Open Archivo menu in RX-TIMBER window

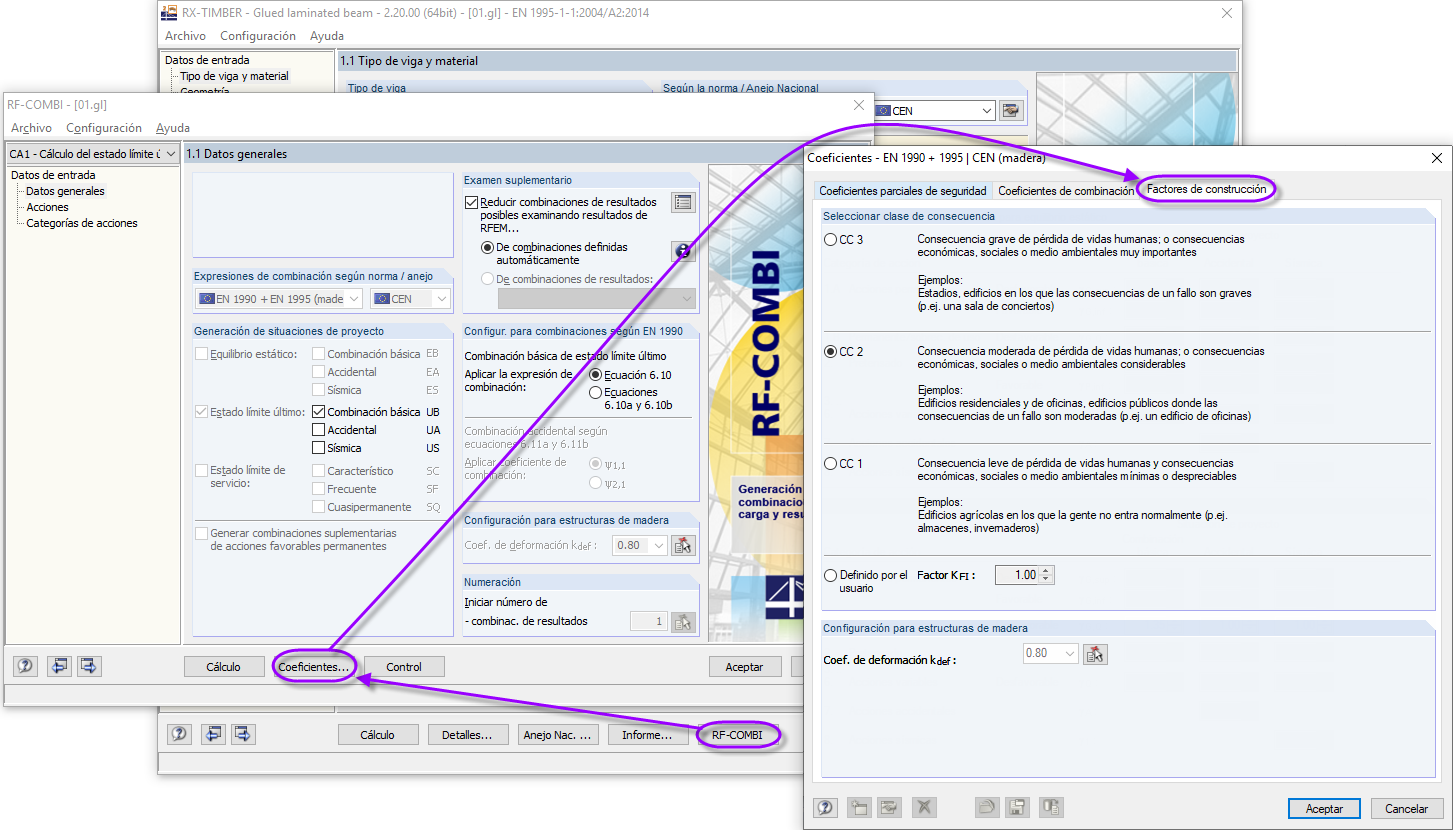click(186, 36)
